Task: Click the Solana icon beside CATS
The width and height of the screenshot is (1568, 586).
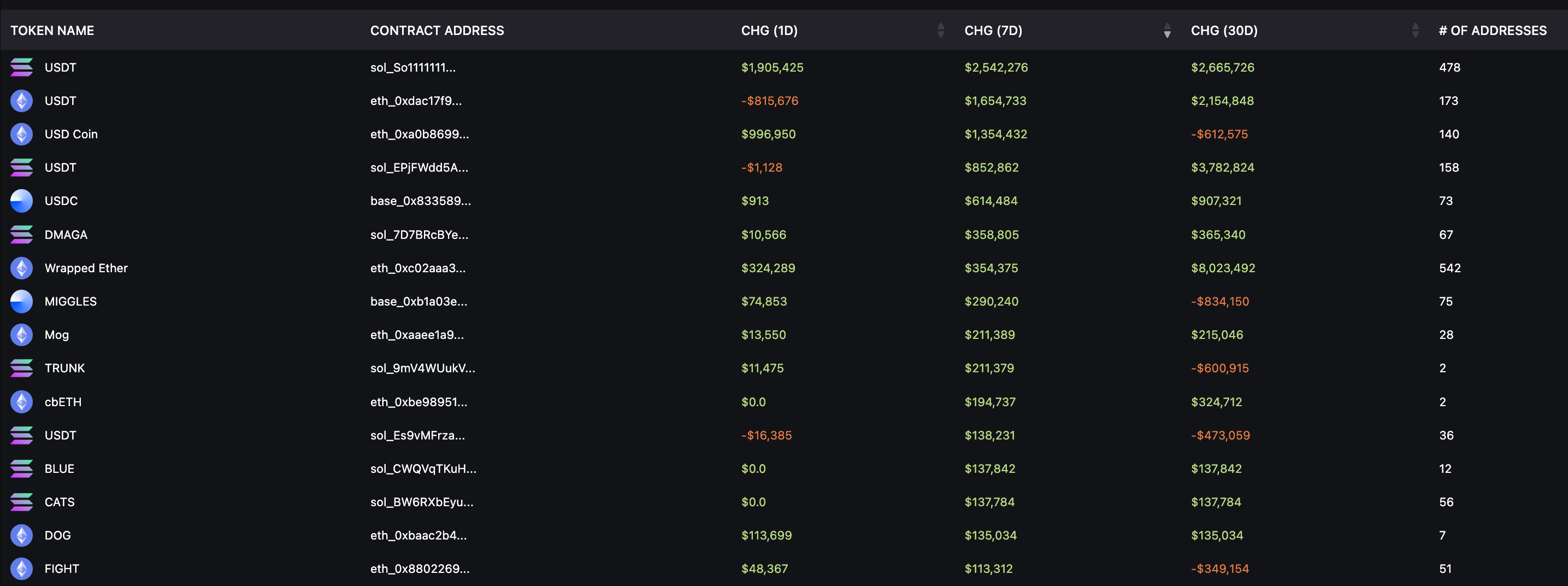Action: coord(21,502)
